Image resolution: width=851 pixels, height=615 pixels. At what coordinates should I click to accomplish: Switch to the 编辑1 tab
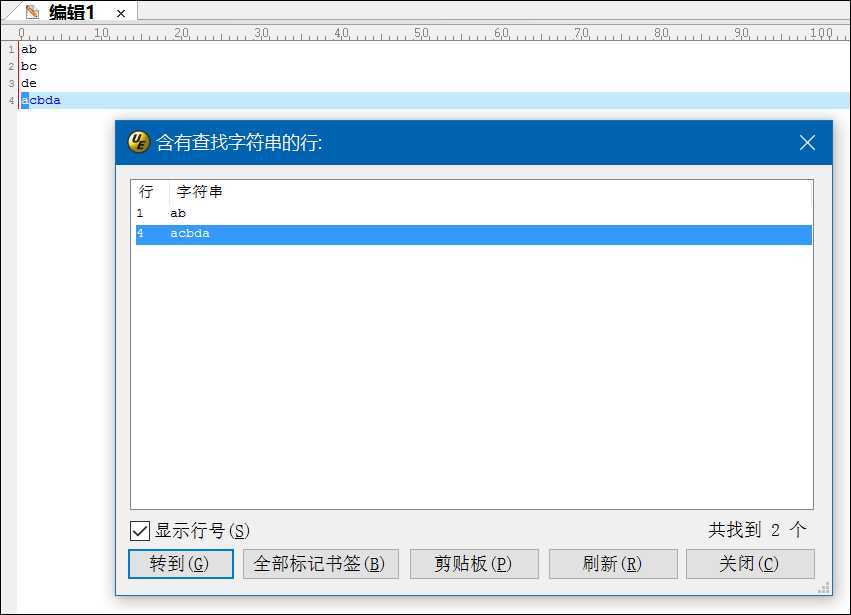coord(70,13)
